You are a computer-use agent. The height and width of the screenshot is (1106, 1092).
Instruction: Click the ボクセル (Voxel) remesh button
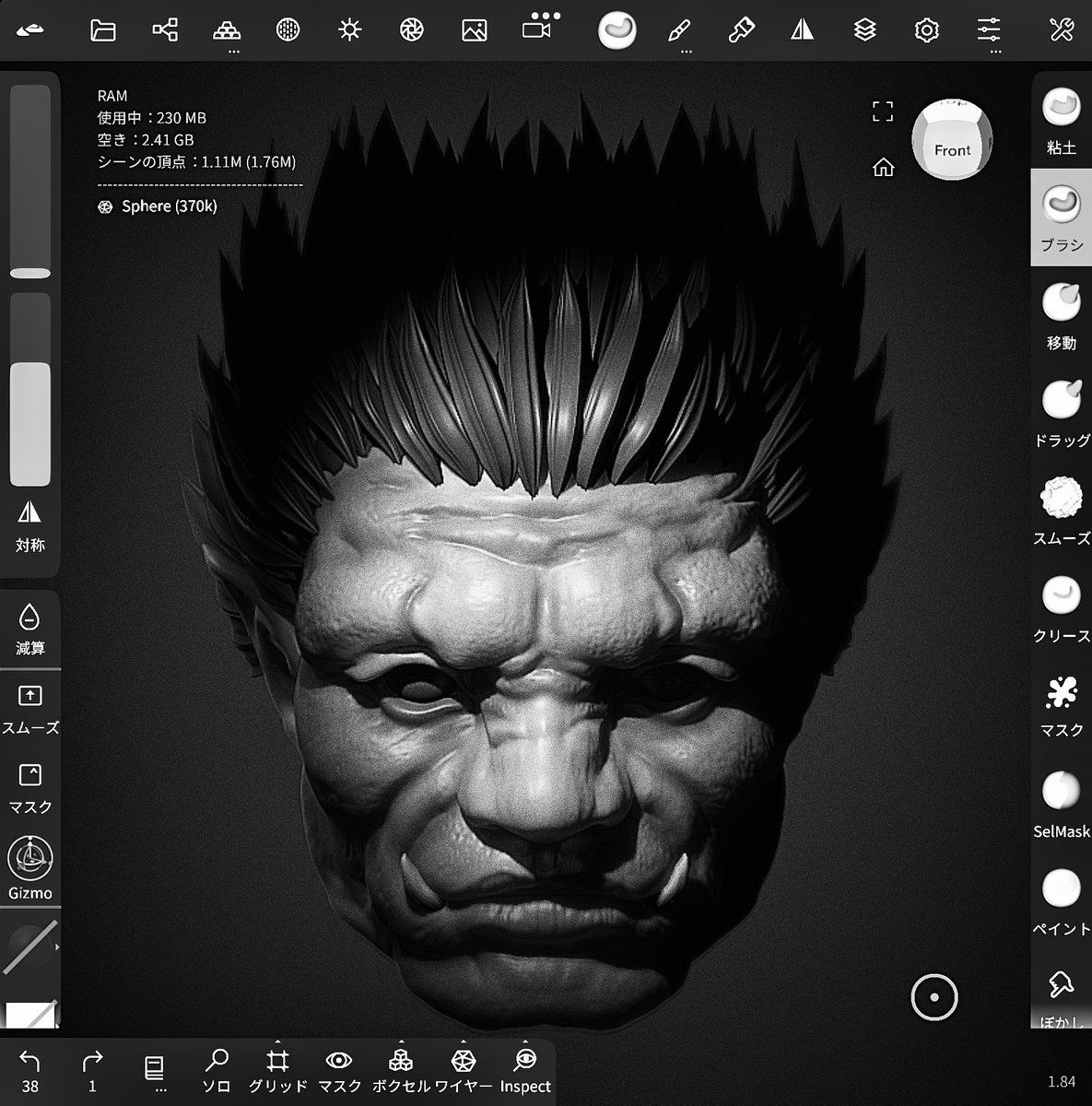[x=401, y=1071]
